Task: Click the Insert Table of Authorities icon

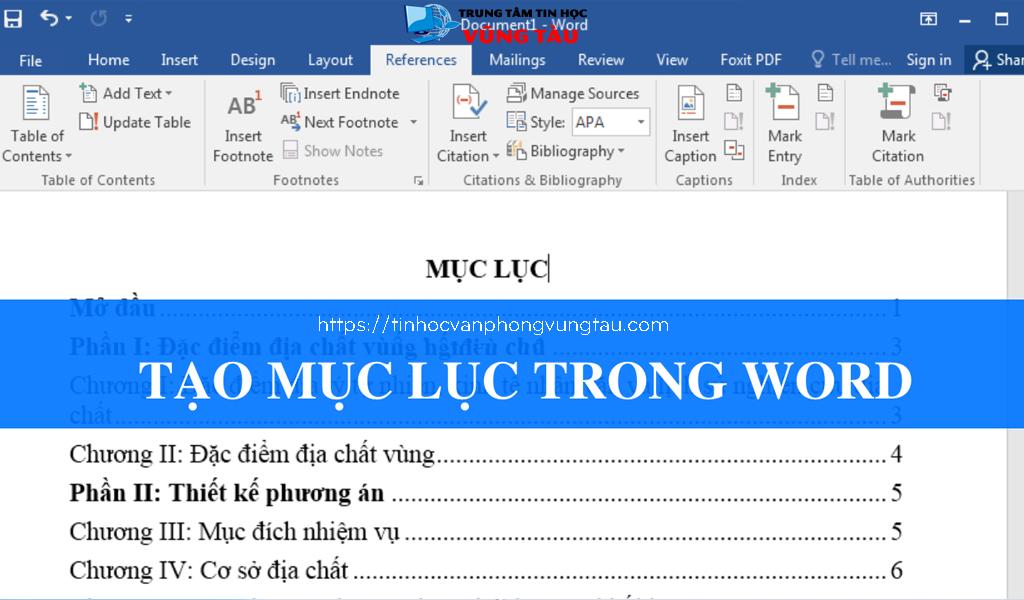Action: tap(942, 93)
